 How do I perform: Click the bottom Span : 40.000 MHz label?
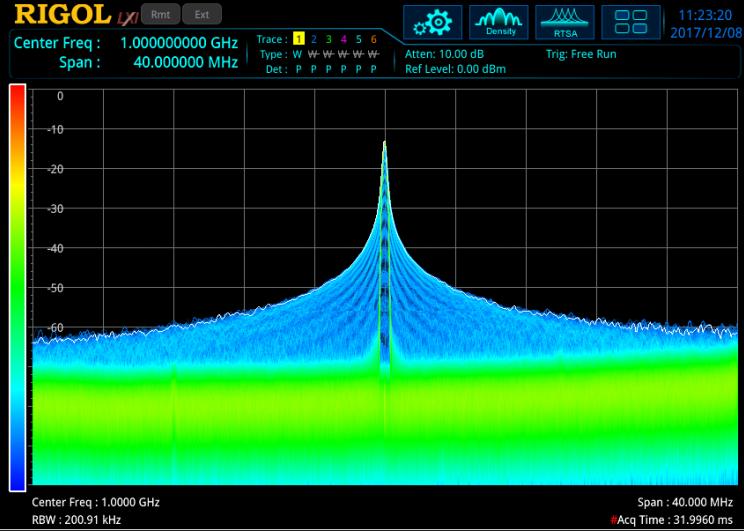click(x=685, y=502)
